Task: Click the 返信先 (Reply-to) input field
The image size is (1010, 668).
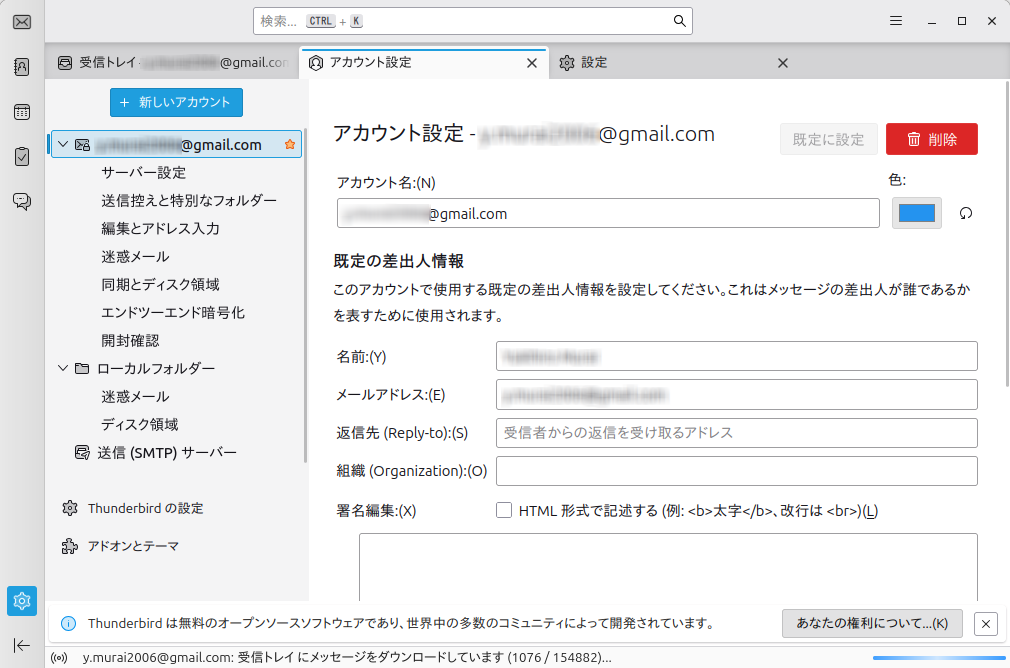Action: tap(735, 433)
